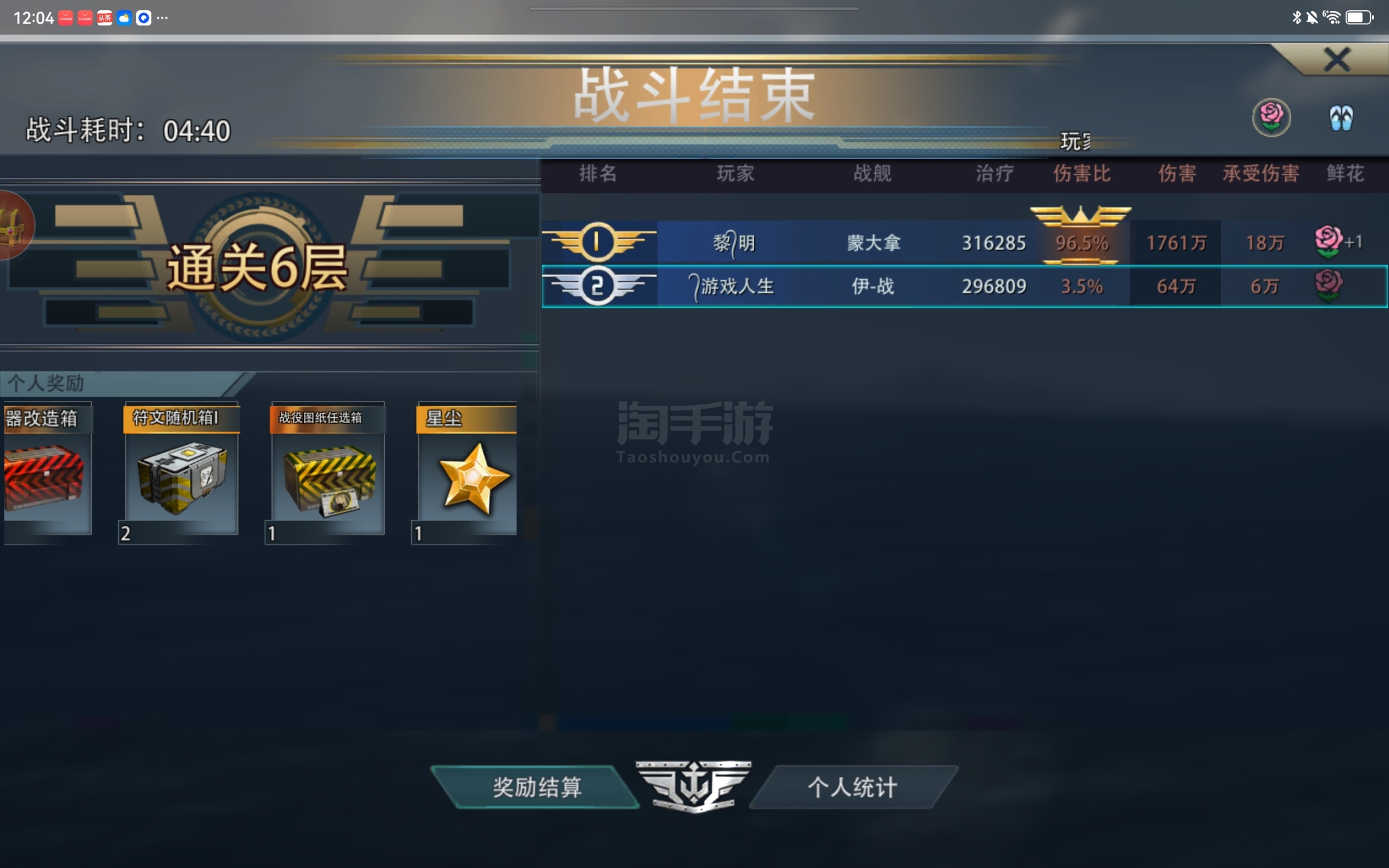
Task: Select the 游戏人生 player row
Action: coord(965,286)
